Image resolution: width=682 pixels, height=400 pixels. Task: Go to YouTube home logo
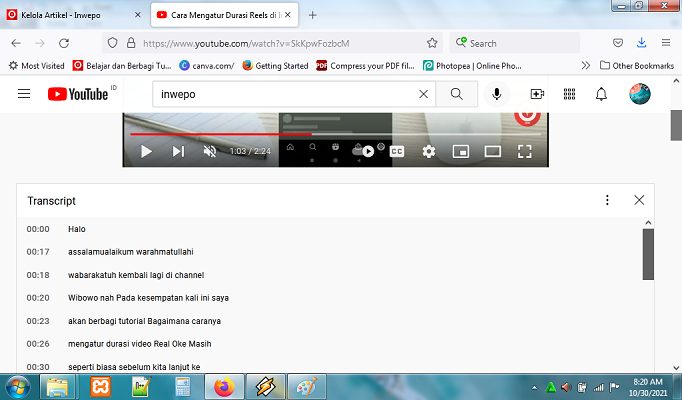tap(78, 94)
